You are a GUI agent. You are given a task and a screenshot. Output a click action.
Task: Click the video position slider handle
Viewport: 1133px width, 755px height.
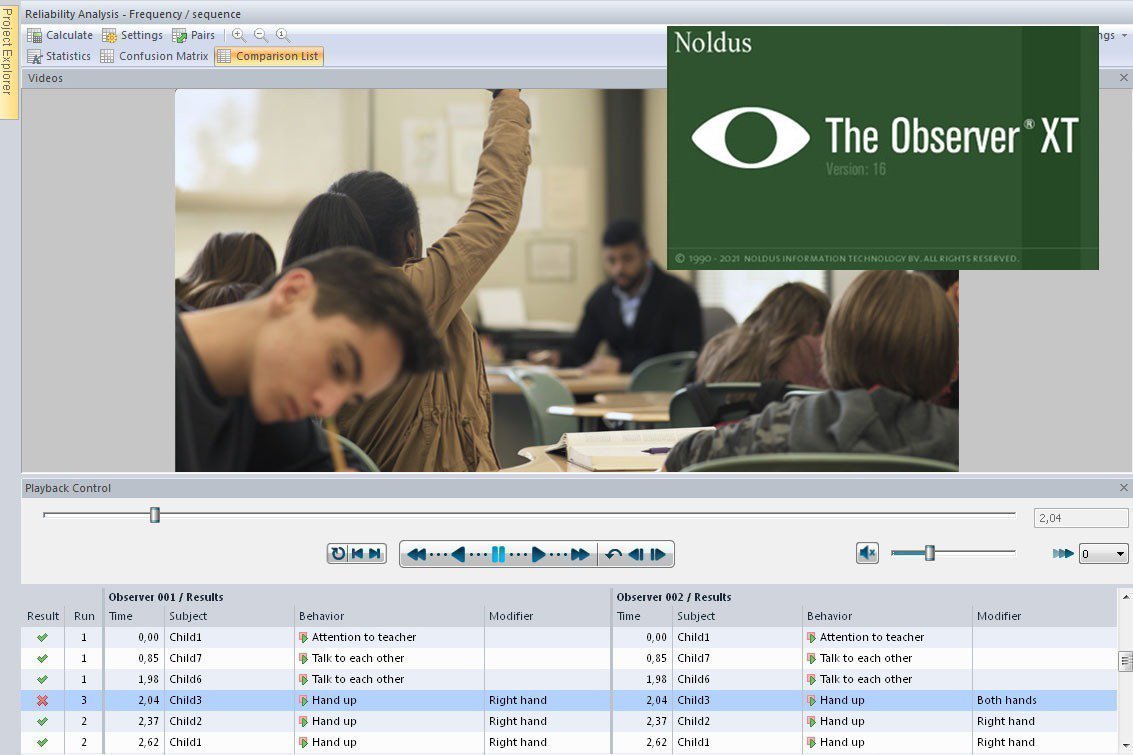pyautogui.click(x=155, y=515)
